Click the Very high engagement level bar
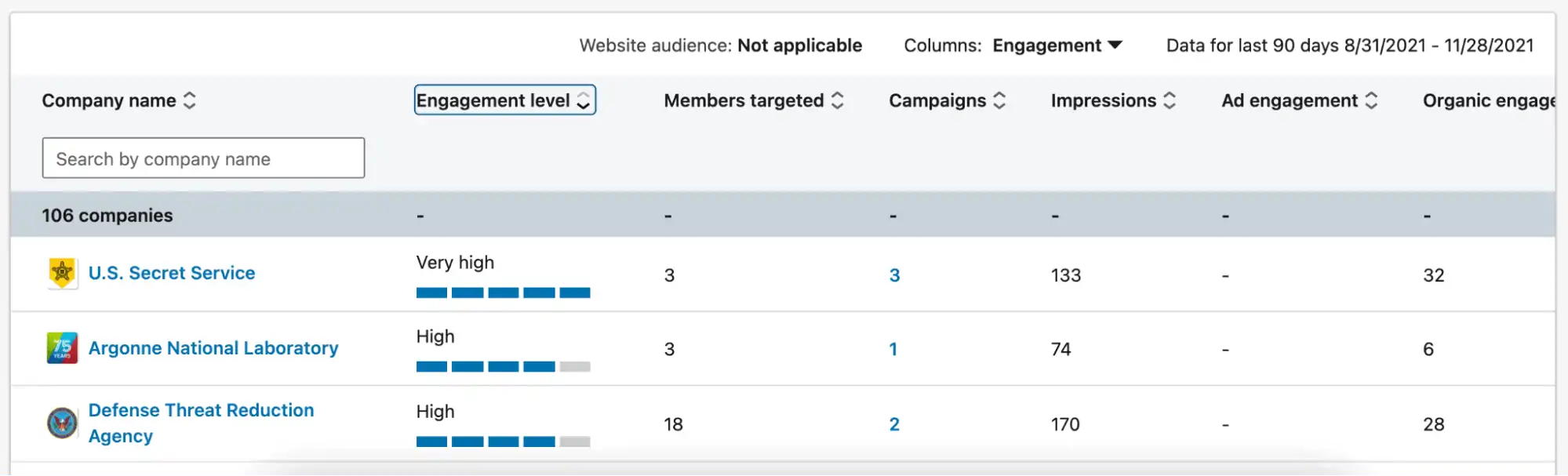 click(x=503, y=293)
